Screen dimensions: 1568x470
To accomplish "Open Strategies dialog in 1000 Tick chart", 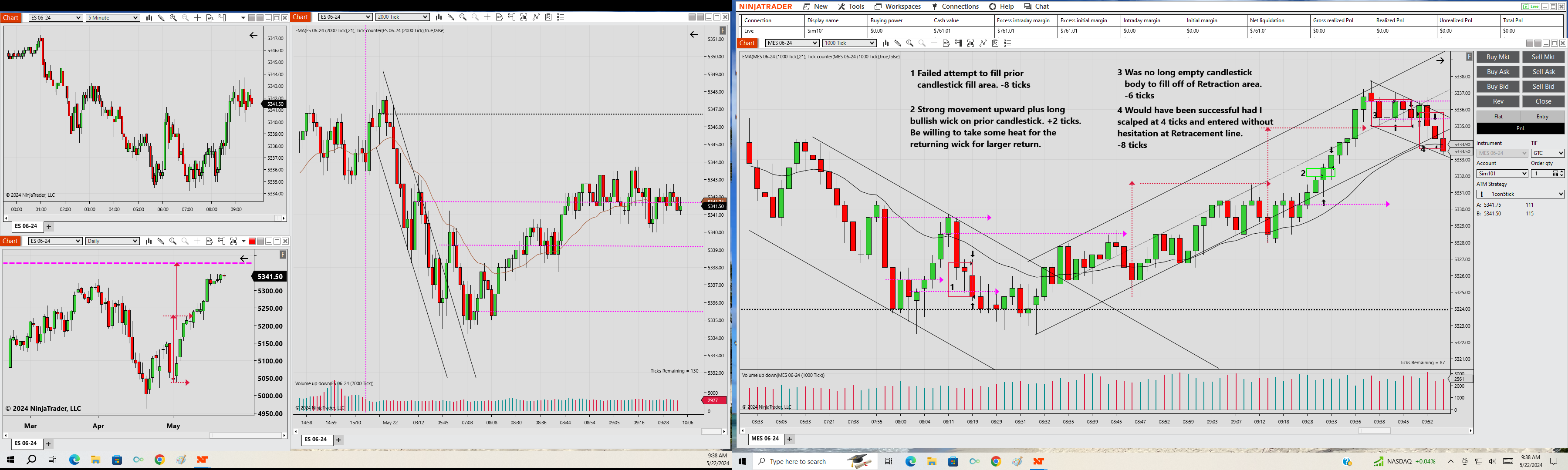I will pos(983,43).
